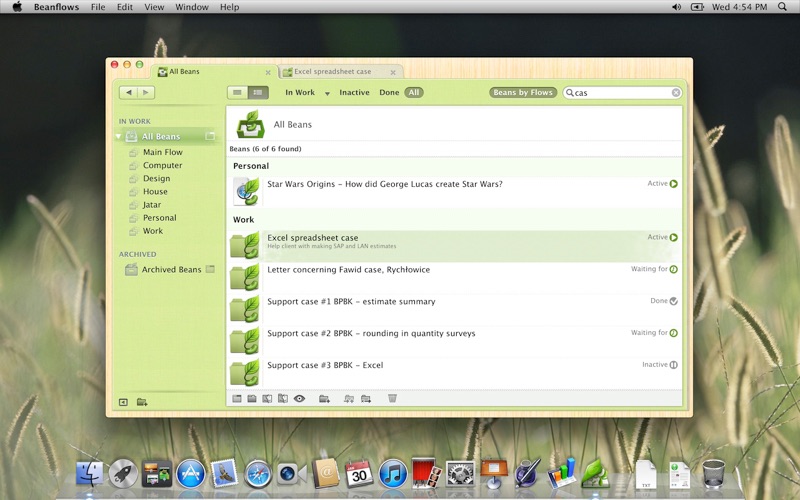This screenshot has height=500, width=800.
Task: Click the first window-style icon in bottom toolbar
Action: pyautogui.click(x=237, y=398)
